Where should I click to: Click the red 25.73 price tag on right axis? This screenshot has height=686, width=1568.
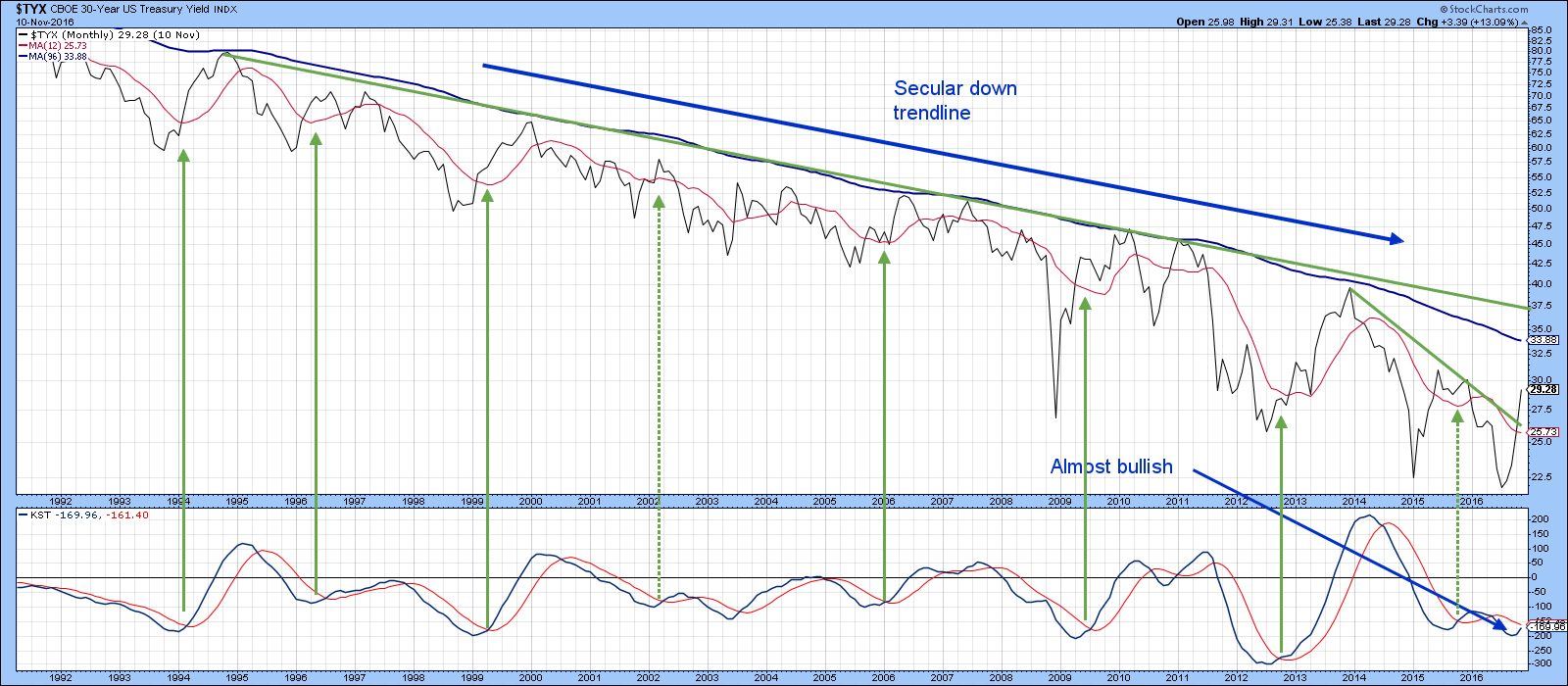[1543, 431]
